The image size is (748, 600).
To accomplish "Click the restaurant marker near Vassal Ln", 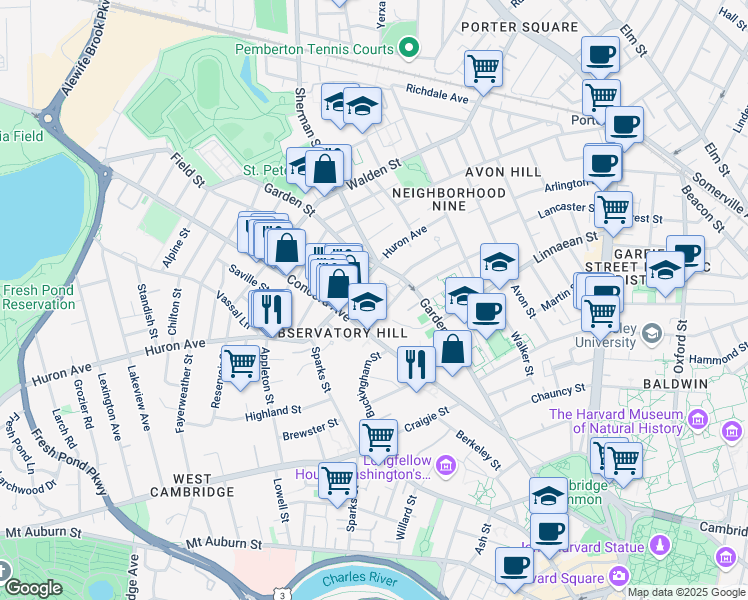I will click(x=272, y=310).
